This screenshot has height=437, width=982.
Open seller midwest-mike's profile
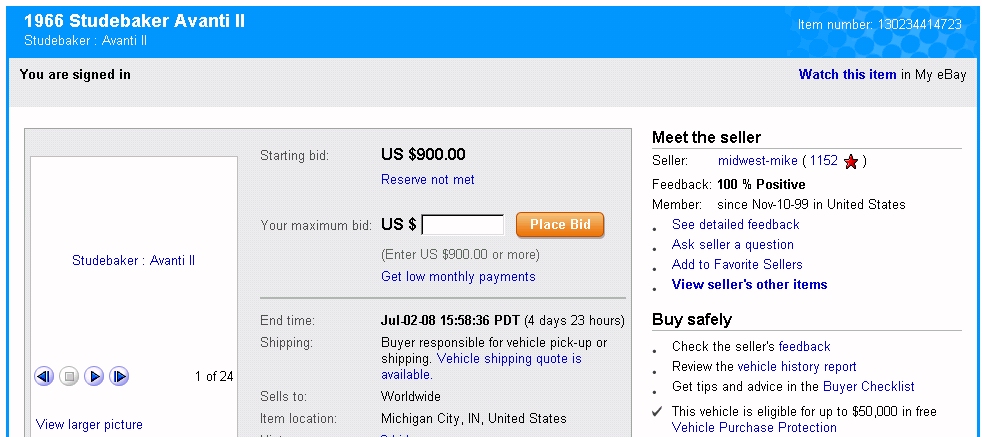pos(757,161)
